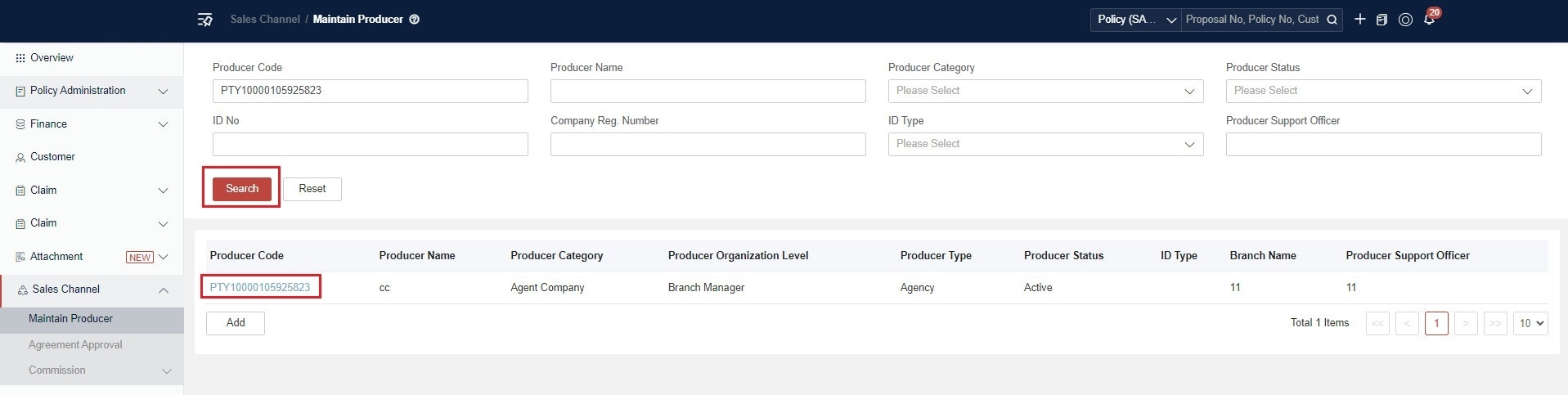
Task: Click the Total 1 Items text
Action: [x=1319, y=323]
